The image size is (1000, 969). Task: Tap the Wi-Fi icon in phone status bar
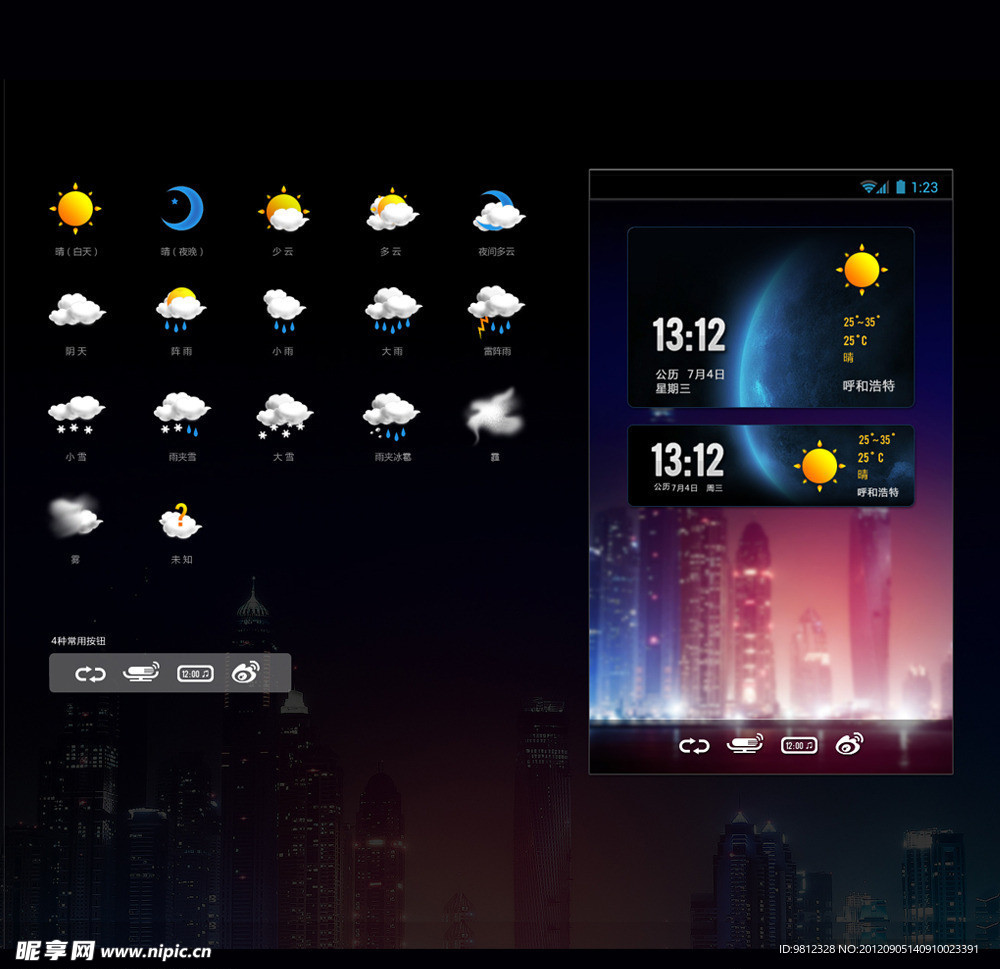[x=868, y=187]
